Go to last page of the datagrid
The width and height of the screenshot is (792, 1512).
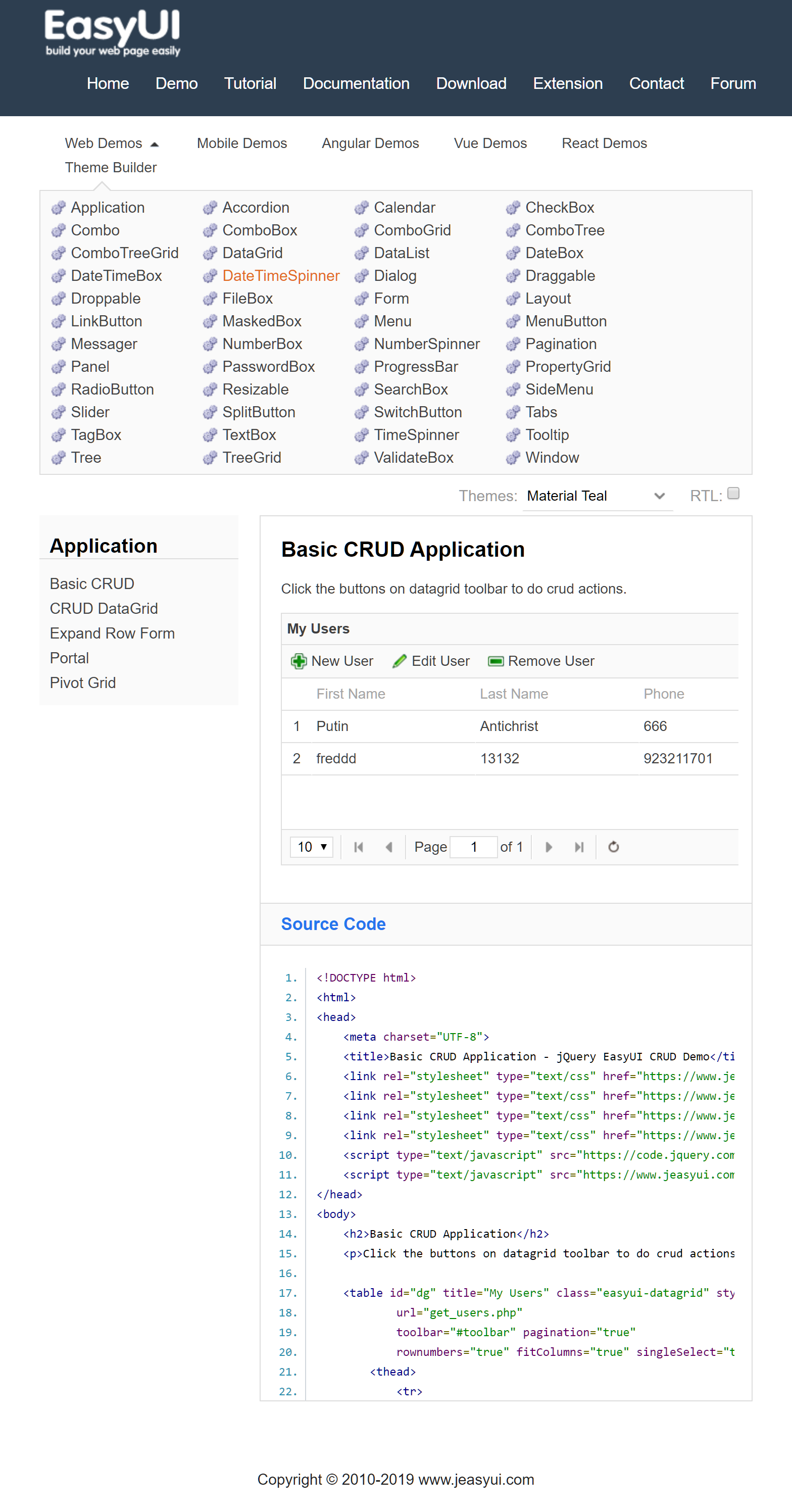coord(579,847)
